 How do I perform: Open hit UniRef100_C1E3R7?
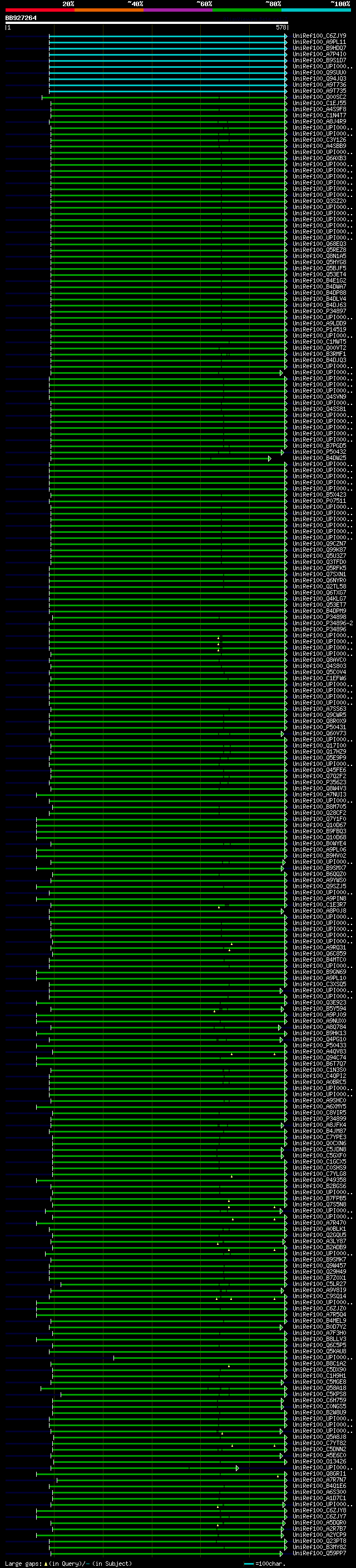(x=319, y=905)
